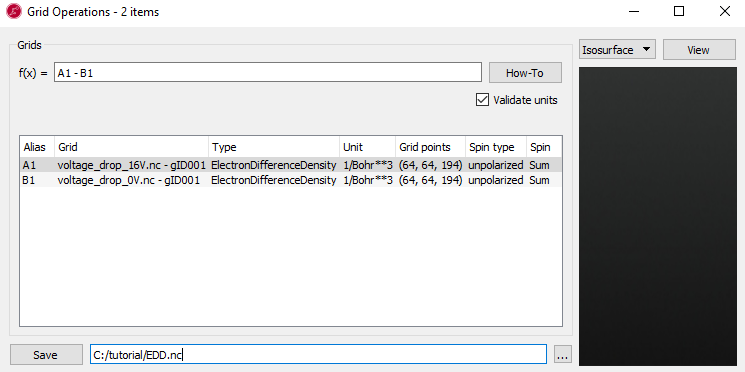Click the f(x) formula input field

268,73
